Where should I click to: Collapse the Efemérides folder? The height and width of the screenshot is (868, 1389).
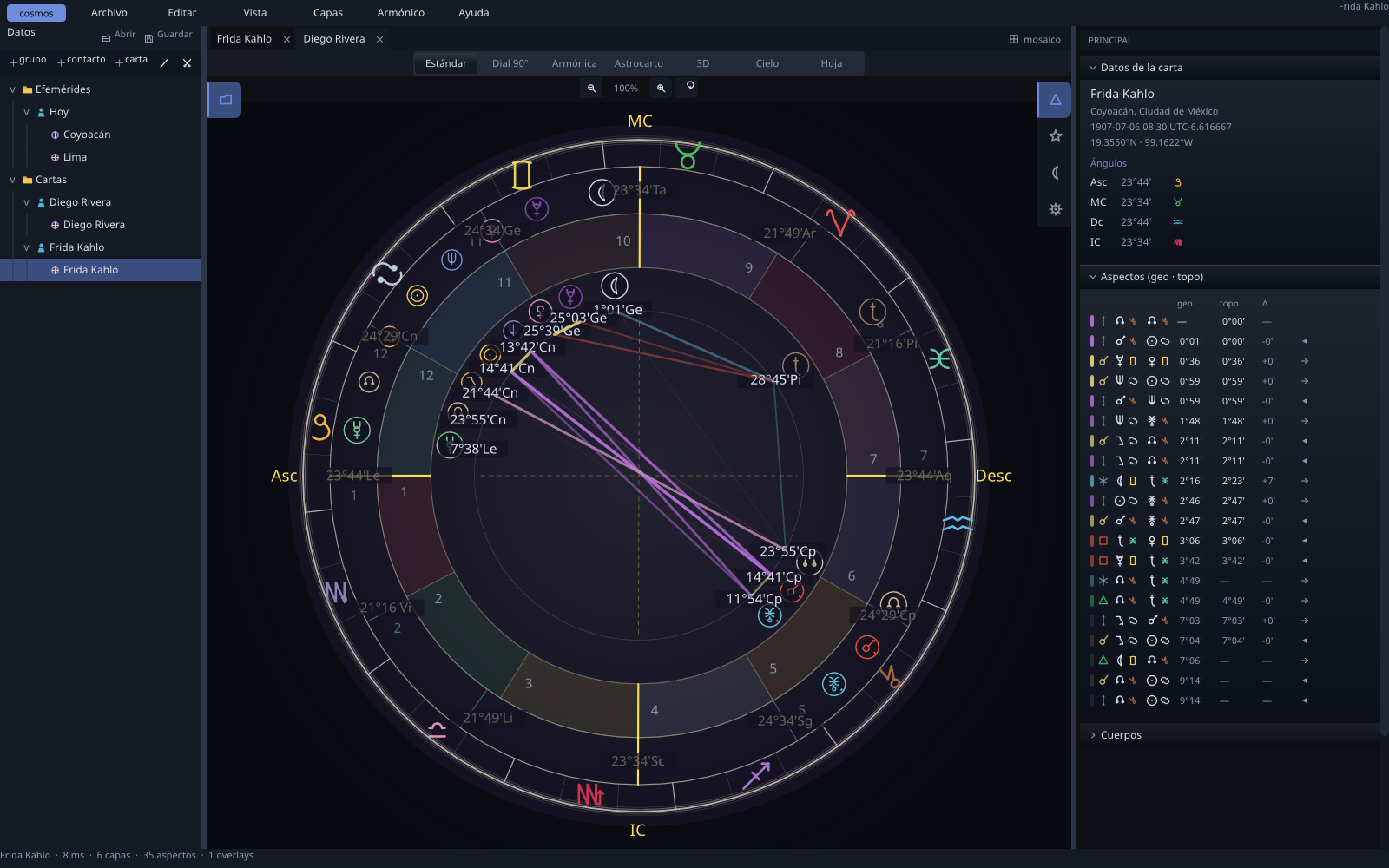coord(13,89)
